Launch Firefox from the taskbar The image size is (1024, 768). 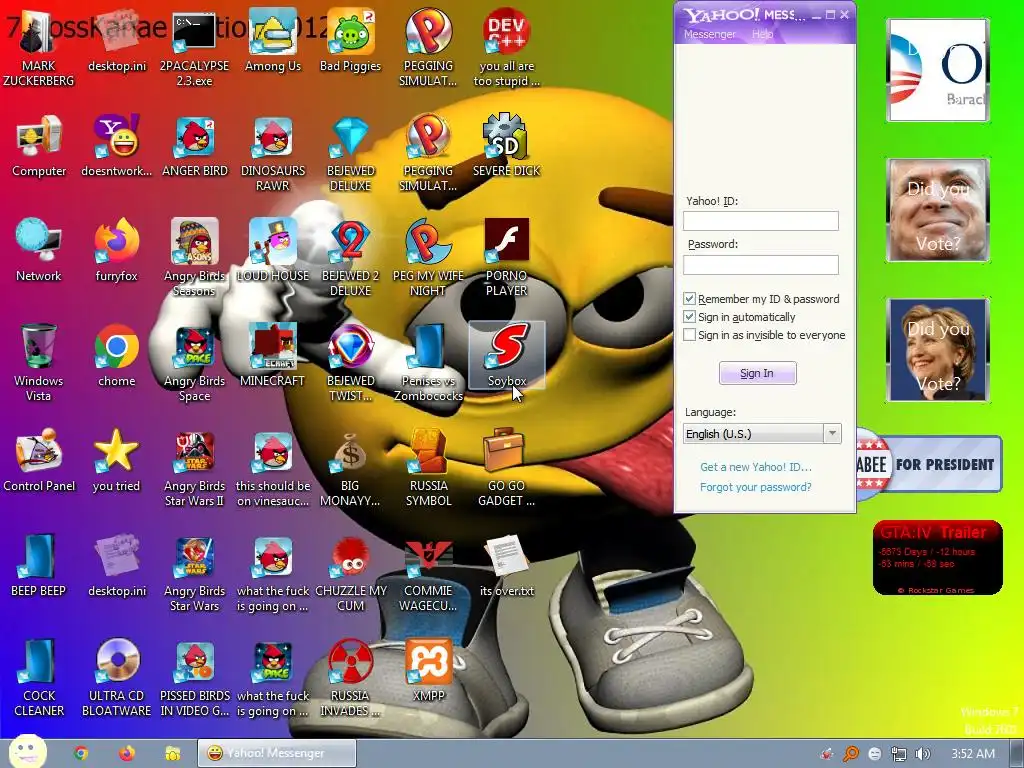pyautogui.click(x=127, y=754)
